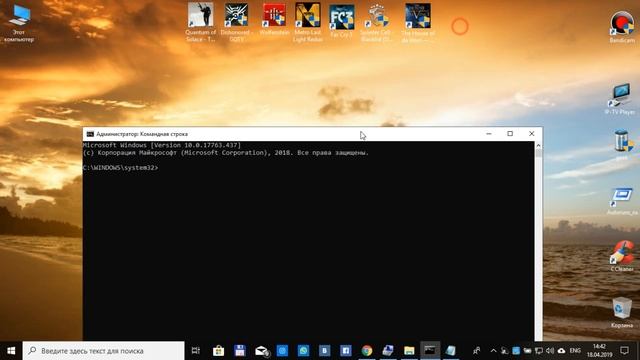This screenshot has width=640, height=360.
Task: Open Facebook from the taskbar
Action: click(x=346, y=351)
